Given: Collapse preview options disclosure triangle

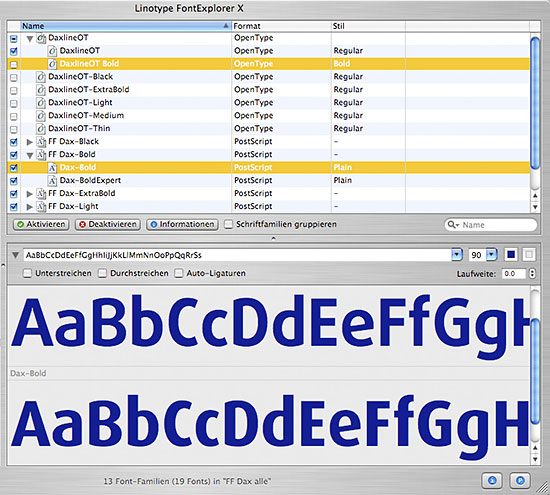Looking at the screenshot, I should (15, 255).
